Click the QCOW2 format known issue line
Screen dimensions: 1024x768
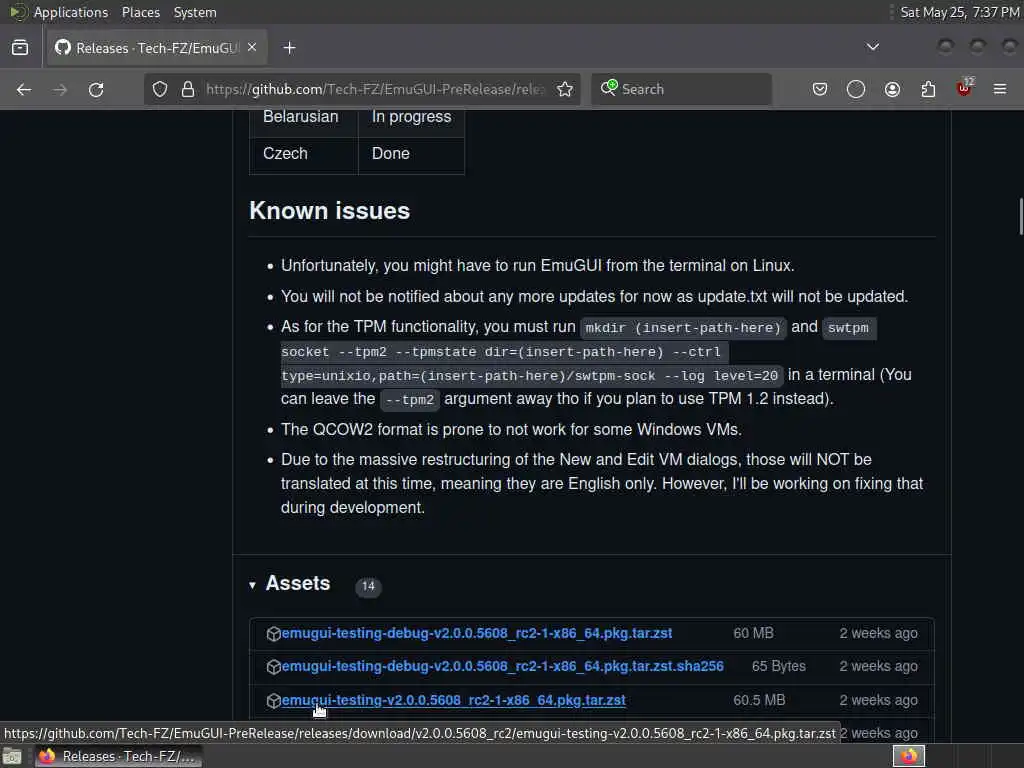tap(511, 429)
